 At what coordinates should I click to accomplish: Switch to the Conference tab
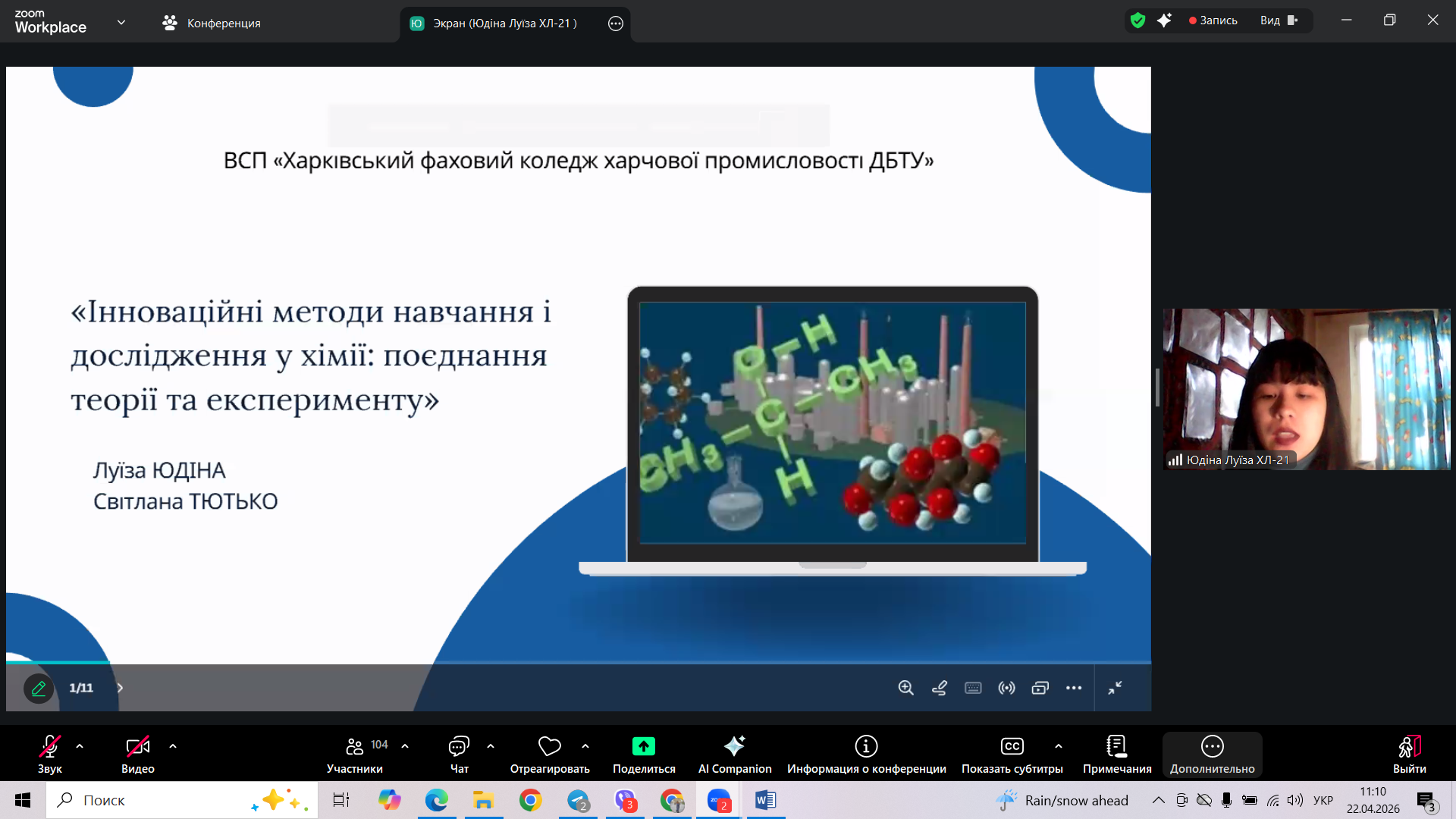[212, 23]
